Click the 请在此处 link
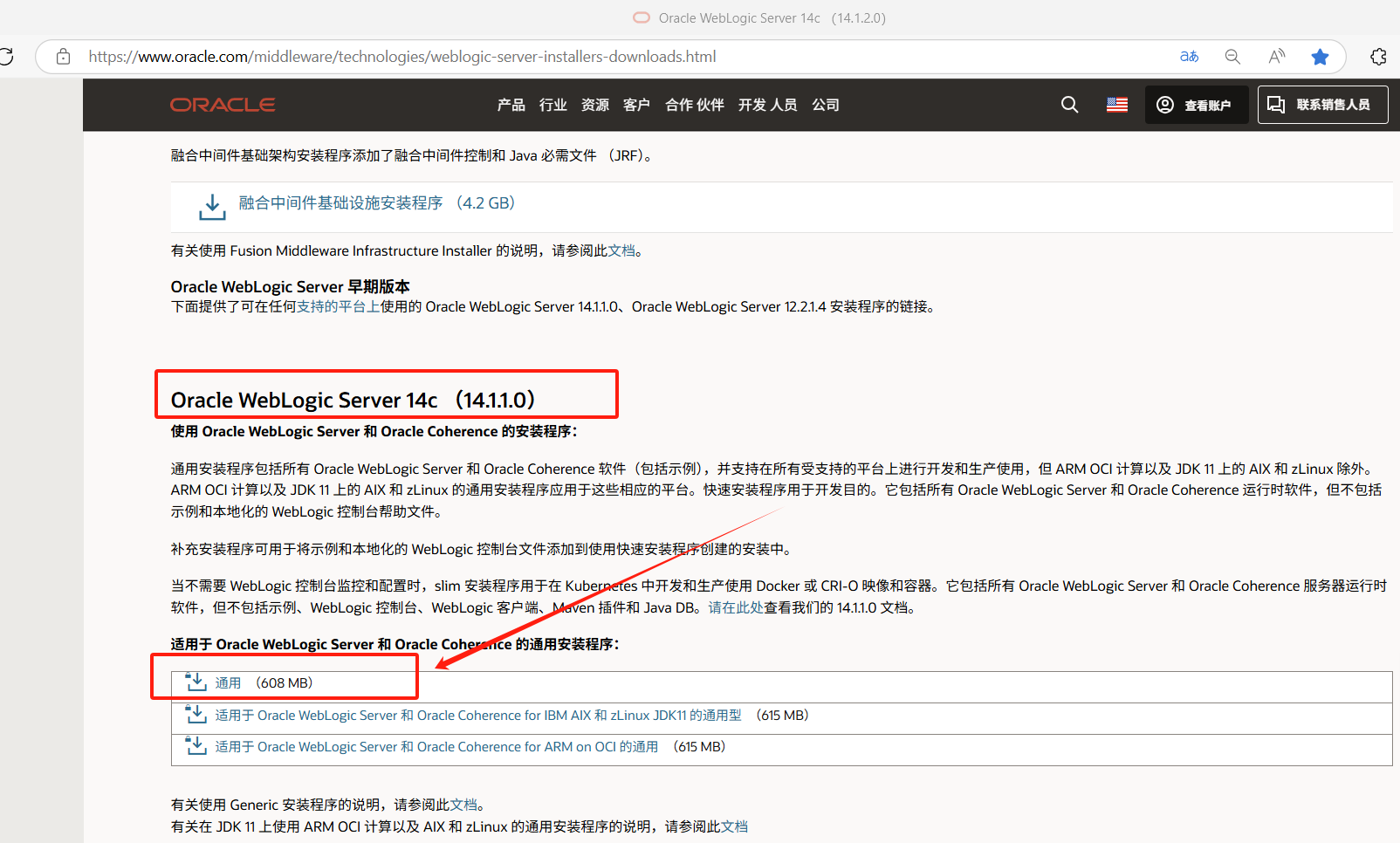1400x843 pixels. 736,607
